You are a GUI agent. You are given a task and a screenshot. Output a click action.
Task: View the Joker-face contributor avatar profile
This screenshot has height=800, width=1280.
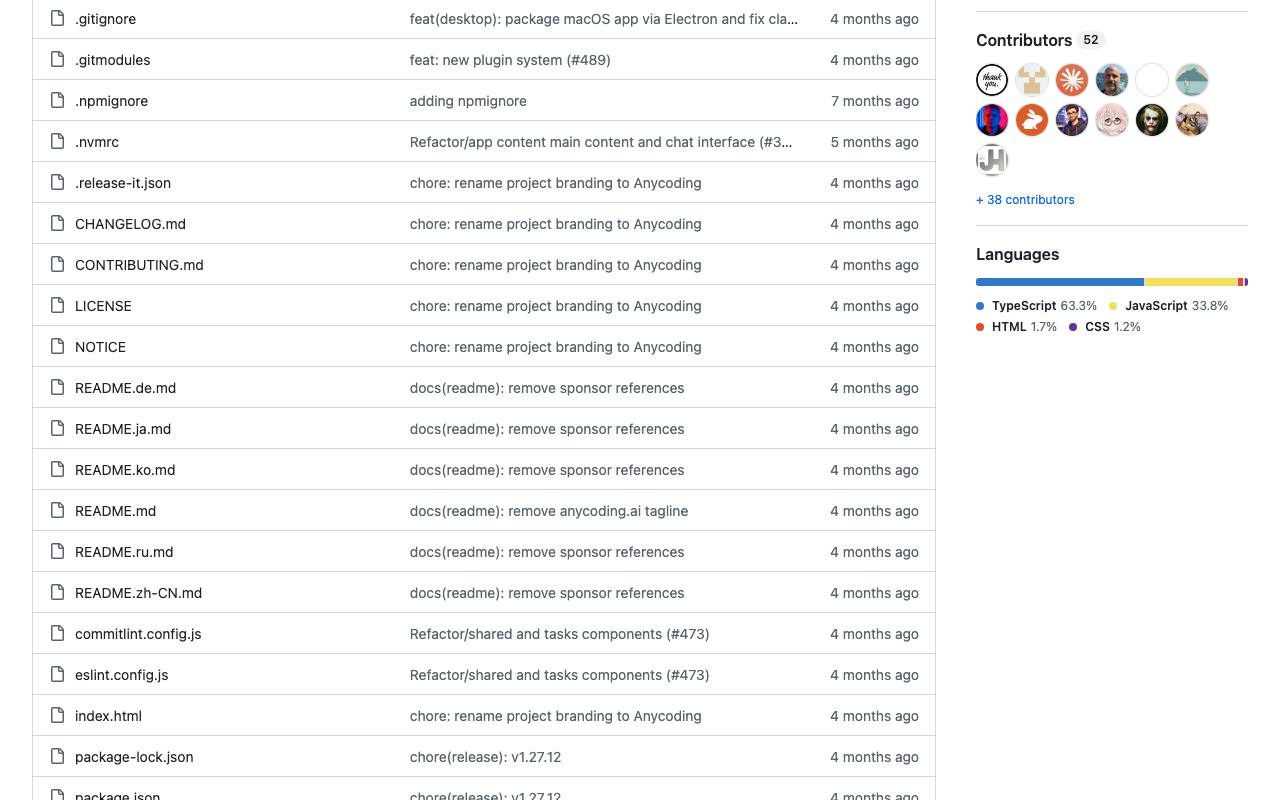click(1152, 120)
